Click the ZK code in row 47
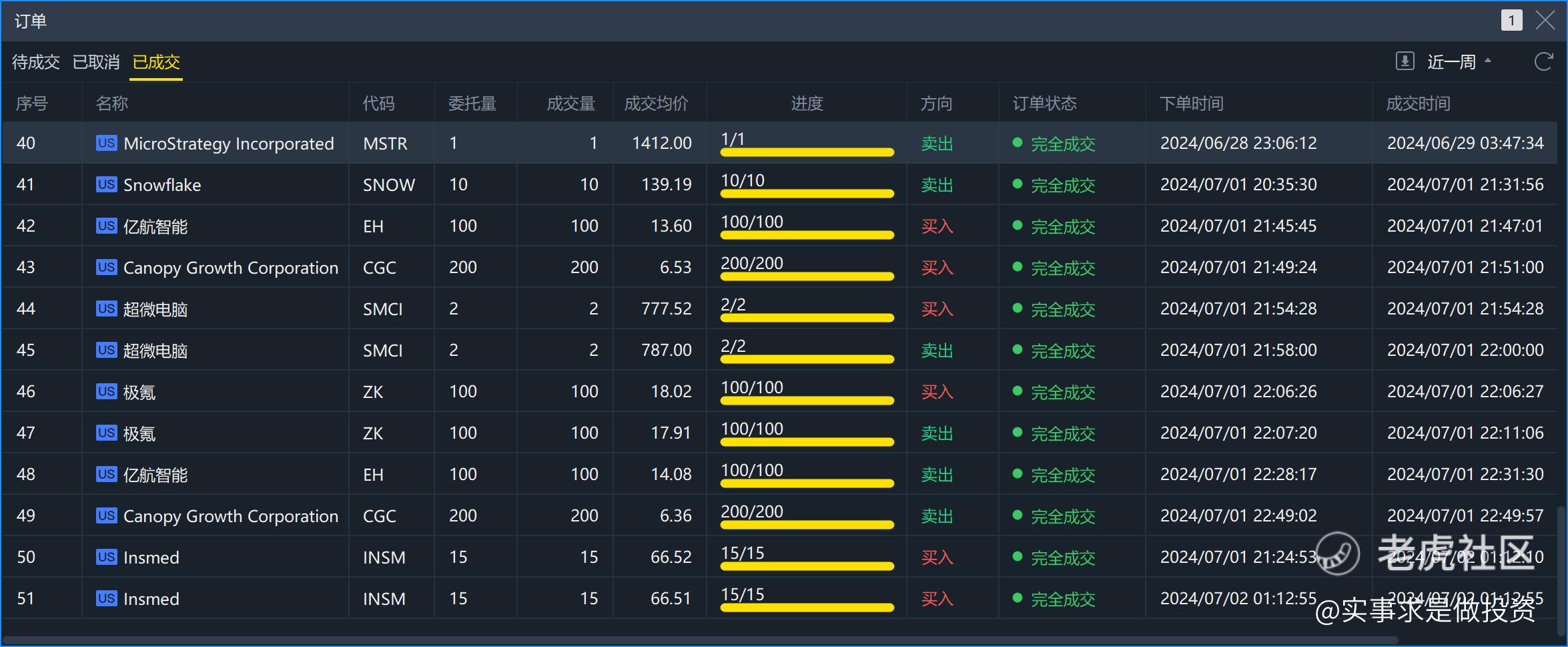Screen dimensions: 1568x647 373,433
